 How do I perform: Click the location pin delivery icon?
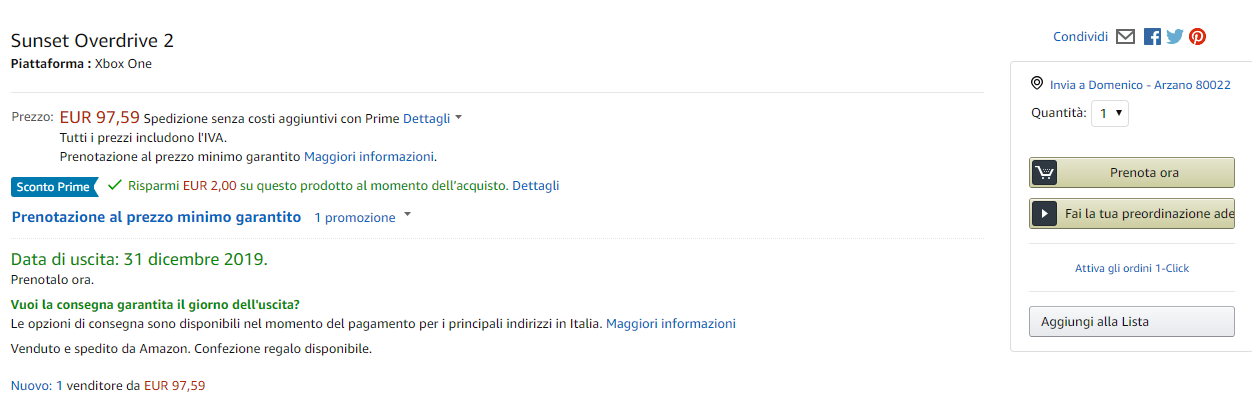point(1037,84)
